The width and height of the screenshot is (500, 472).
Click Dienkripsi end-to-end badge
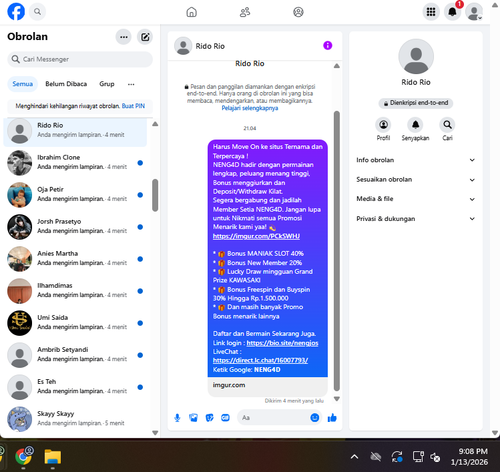coord(416,103)
